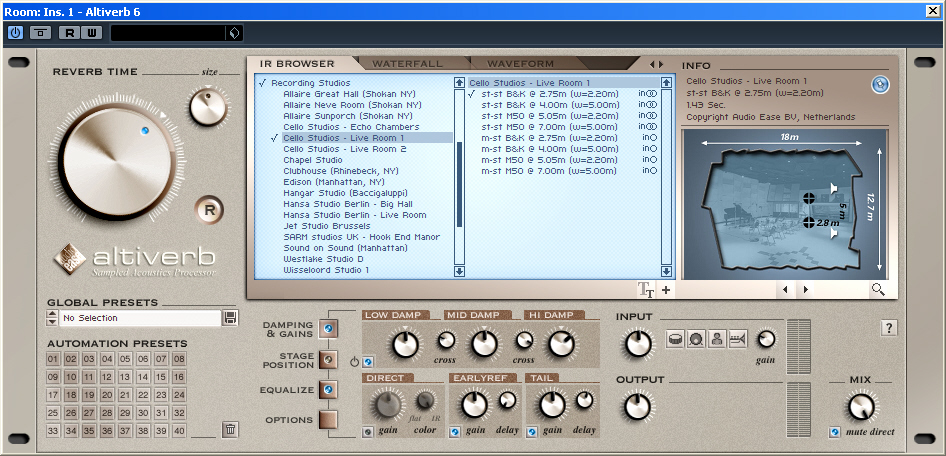
Task: Choose st-st B&K @ 4.00m impulse response
Action: tap(550, 105)
